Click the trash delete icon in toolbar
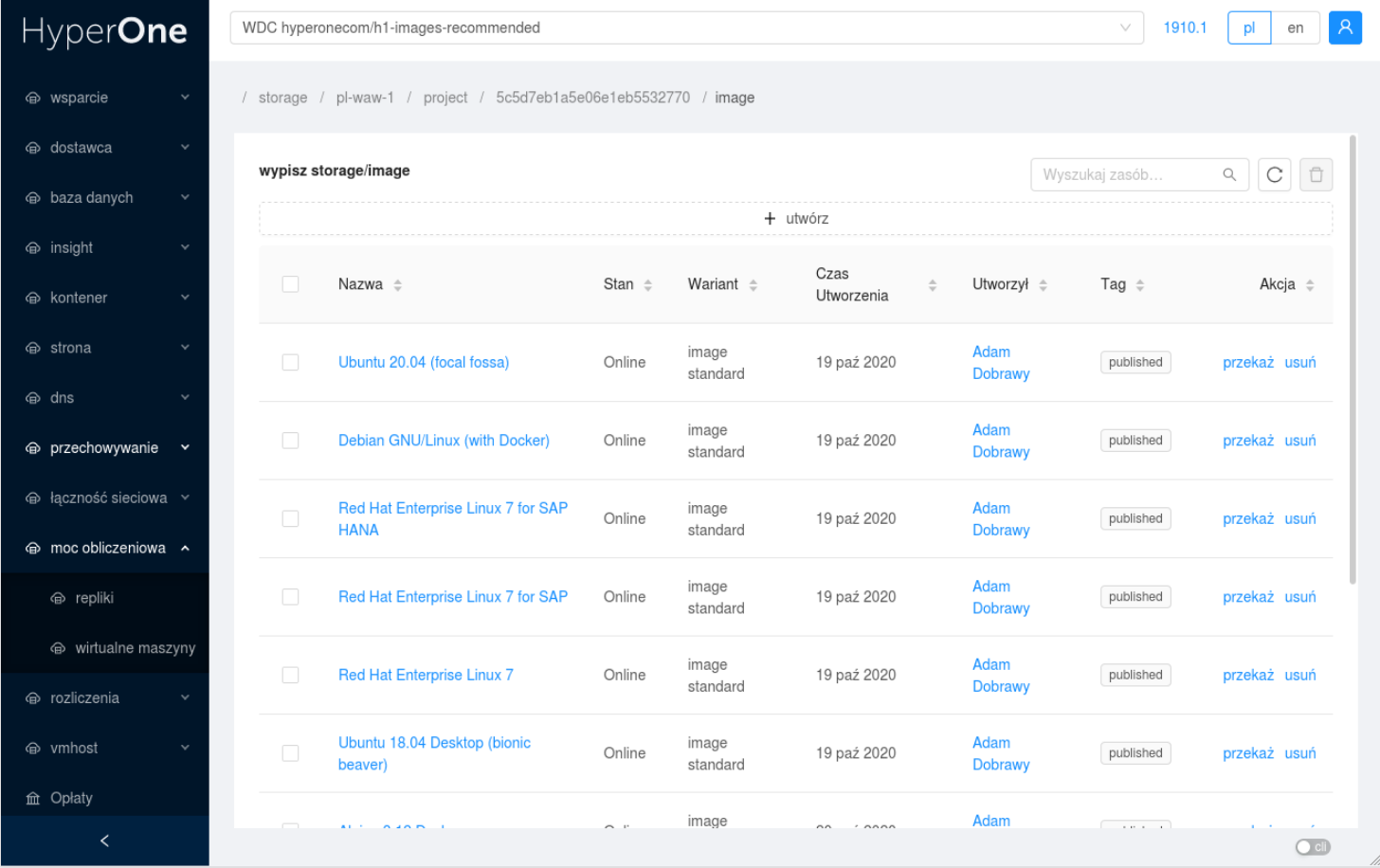 pos(1316,174)
